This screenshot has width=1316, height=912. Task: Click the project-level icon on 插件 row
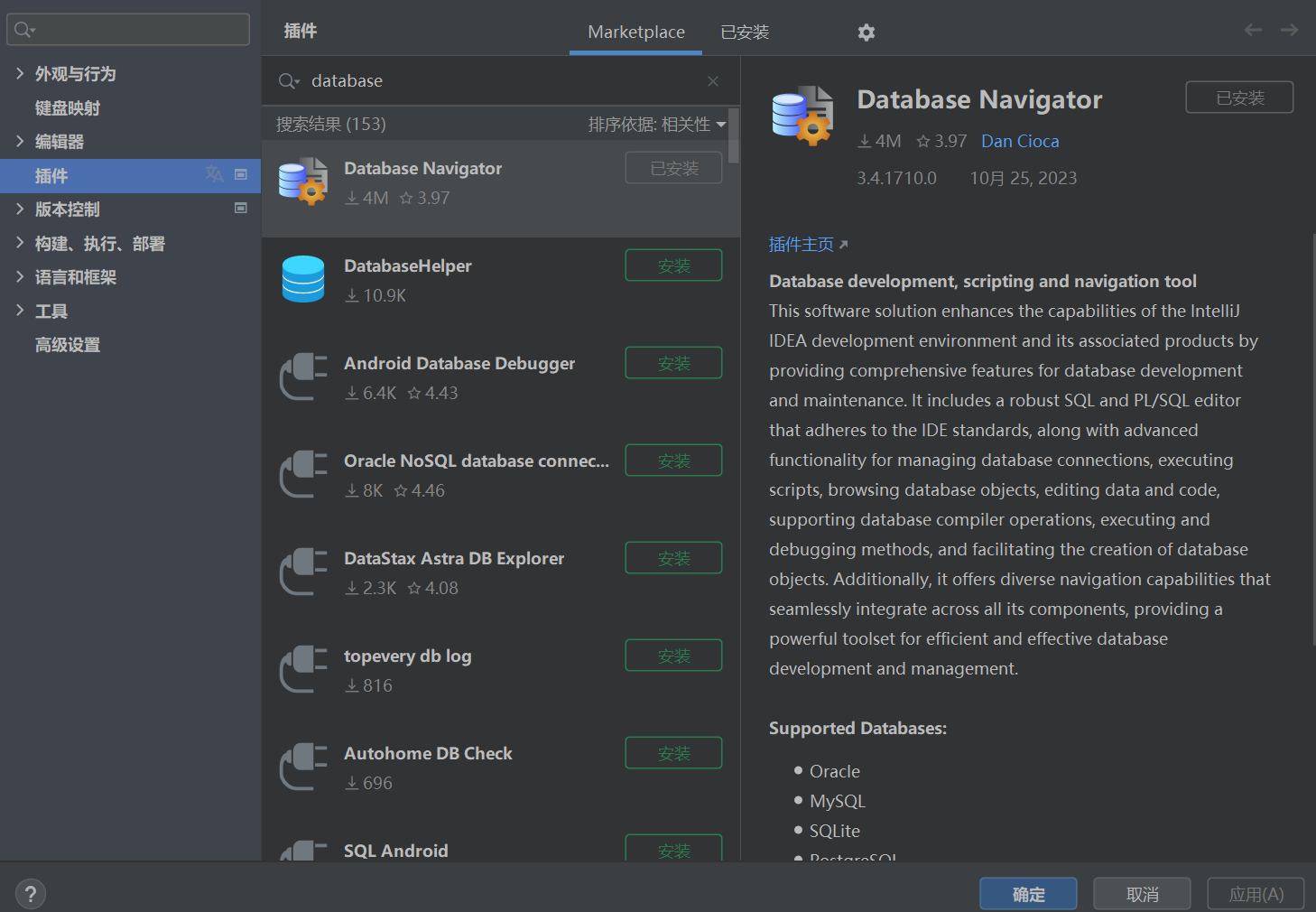click(241, 174)
